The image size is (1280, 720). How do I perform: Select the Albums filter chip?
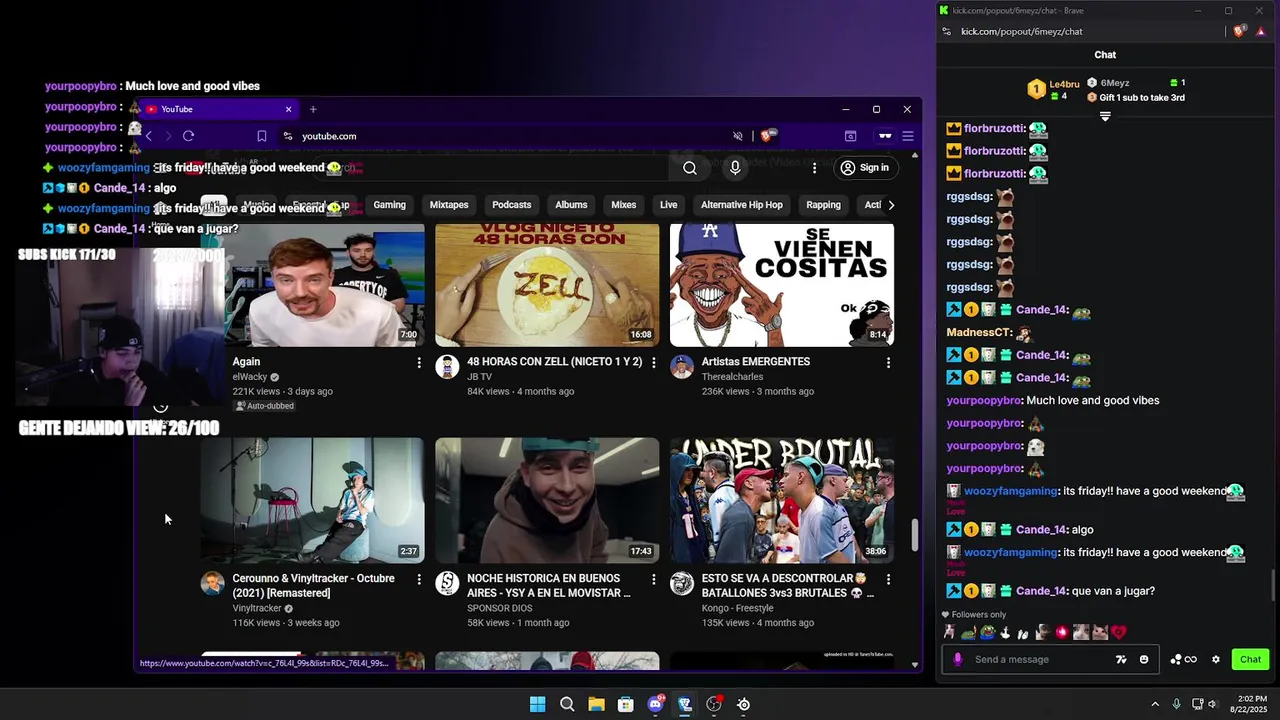tap(571, 205)
